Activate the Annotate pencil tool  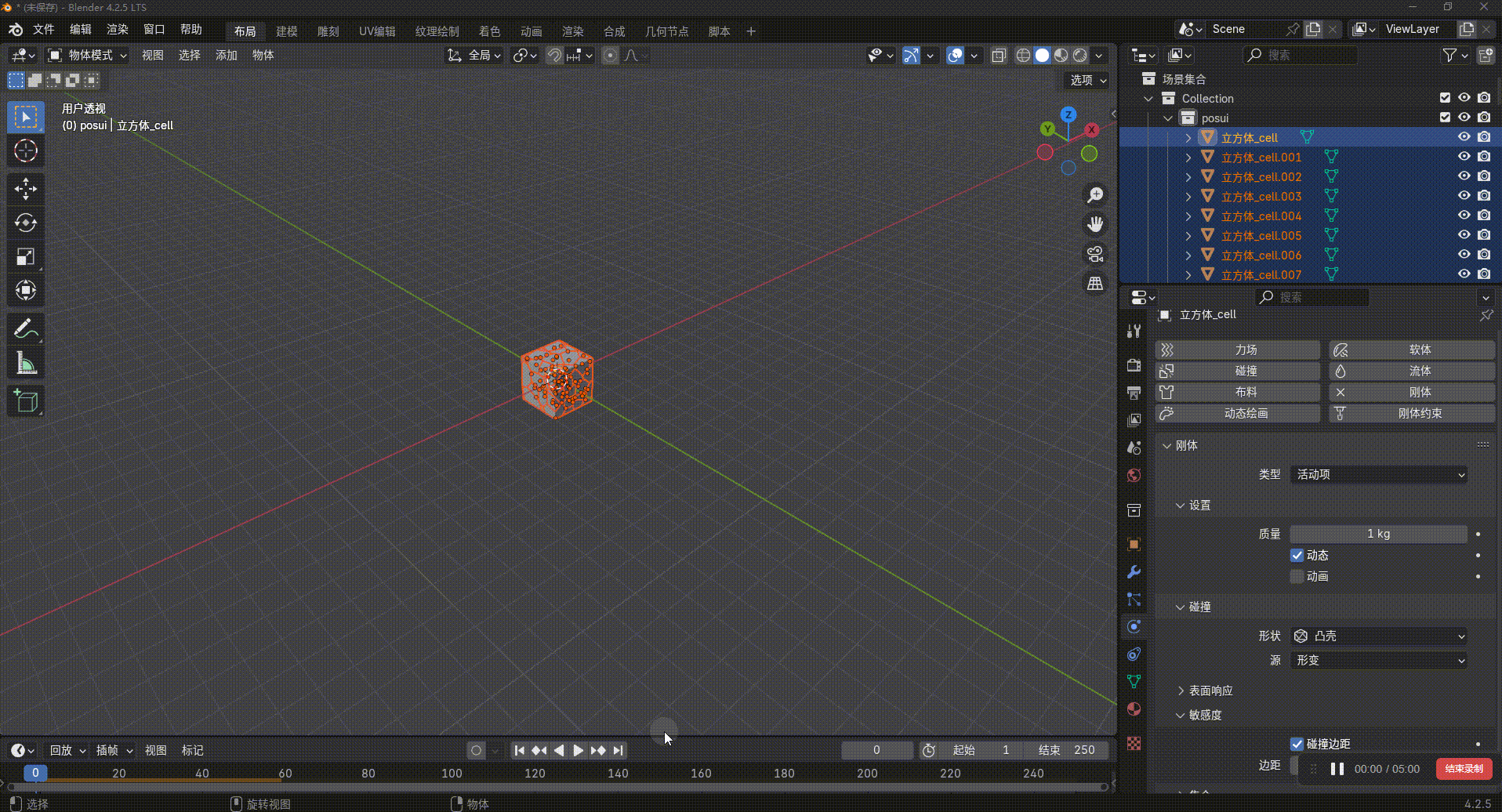pyautogui.click(x=25, y=329)
